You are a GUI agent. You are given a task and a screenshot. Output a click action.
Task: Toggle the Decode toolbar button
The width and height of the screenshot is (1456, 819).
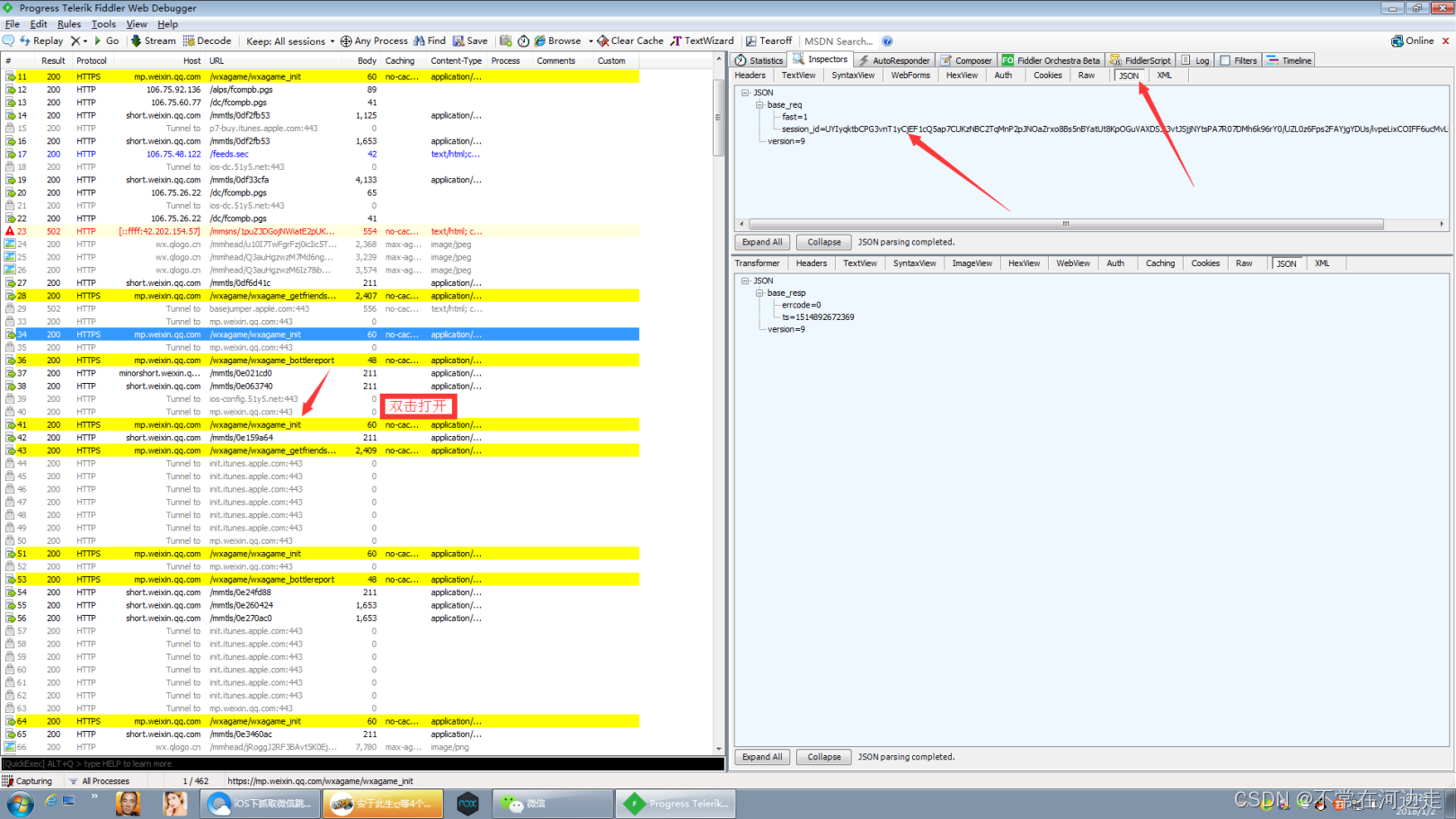[x=208, y=40]
